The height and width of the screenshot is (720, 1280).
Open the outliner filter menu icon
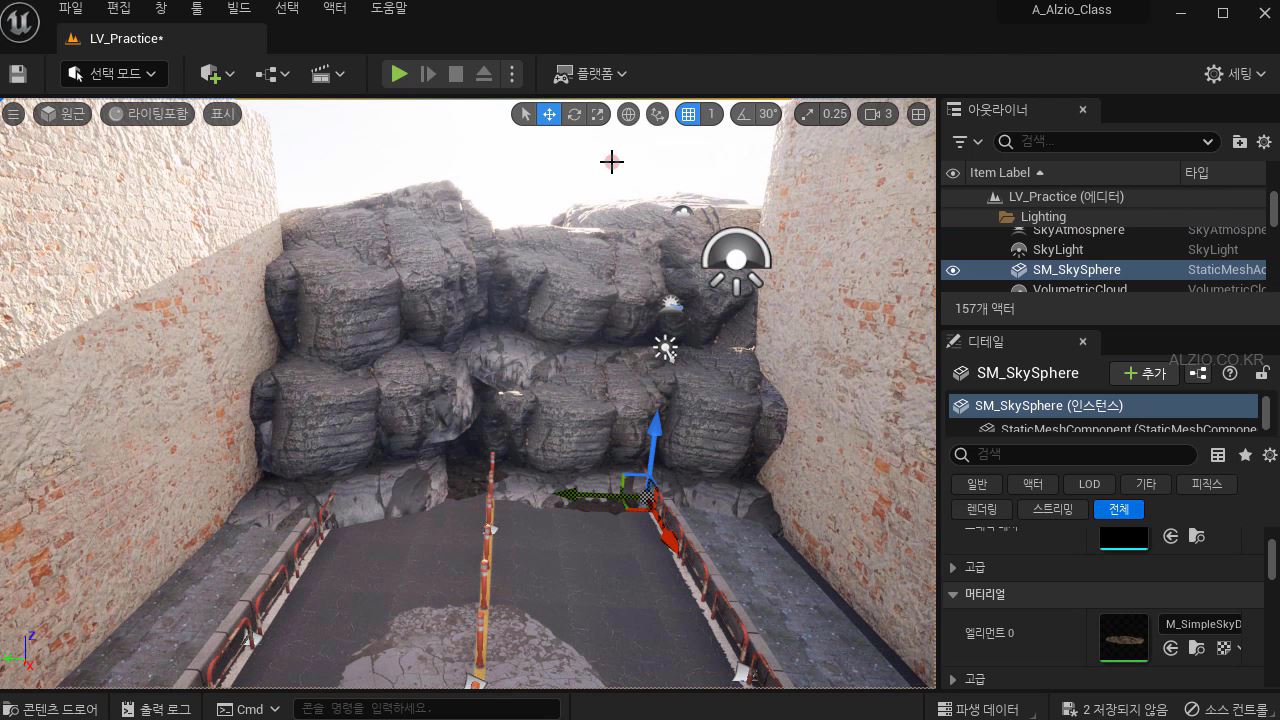point(966,142)
